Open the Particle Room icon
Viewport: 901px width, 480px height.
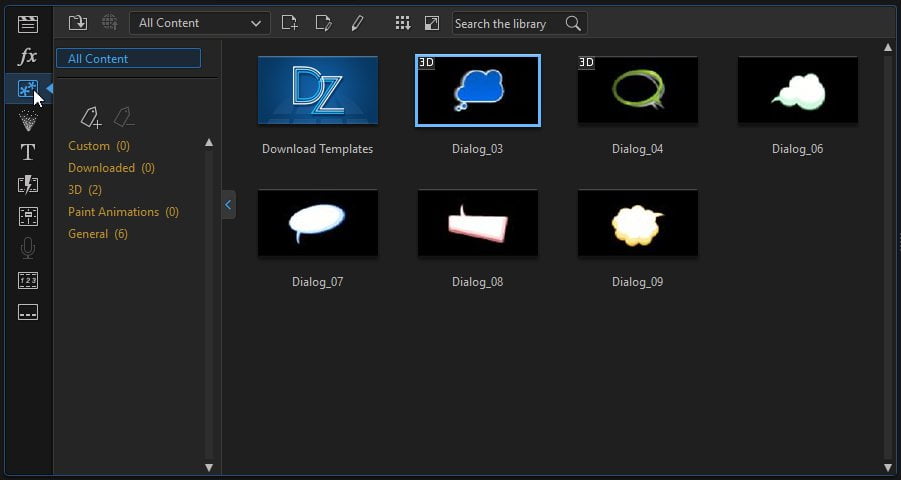click(28, 121)
